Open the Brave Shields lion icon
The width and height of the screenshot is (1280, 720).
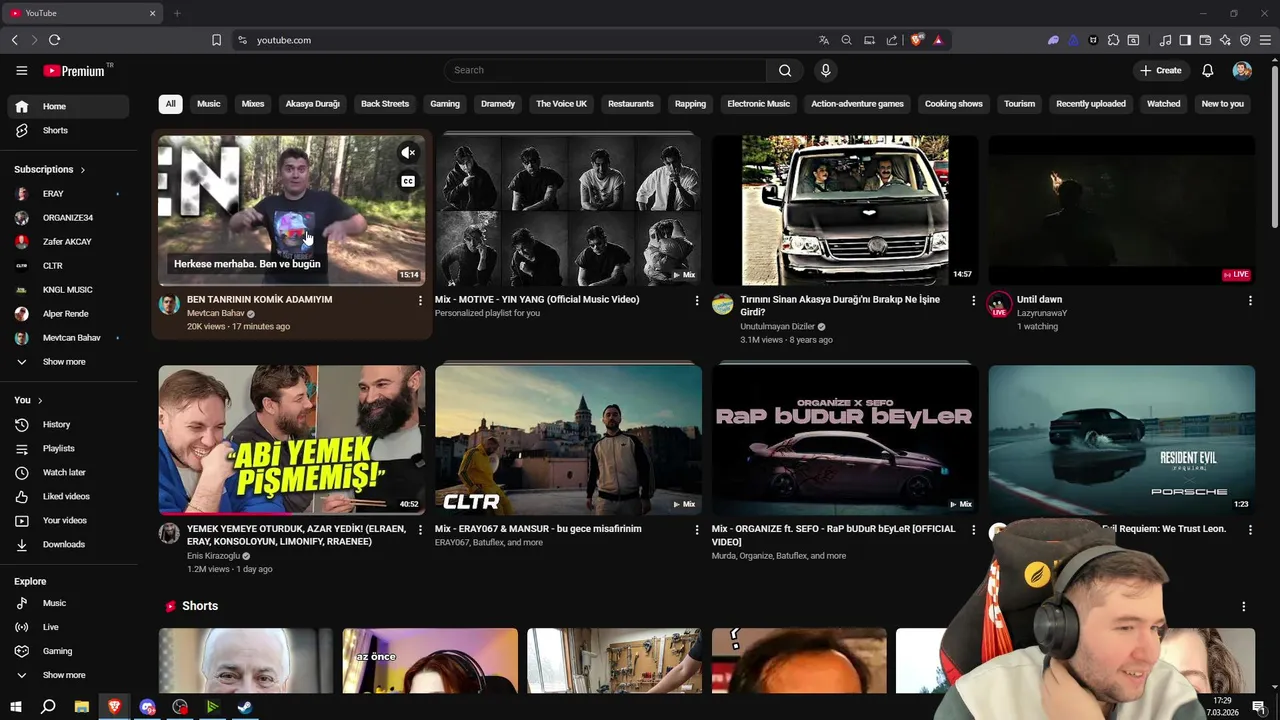(917, 40)
